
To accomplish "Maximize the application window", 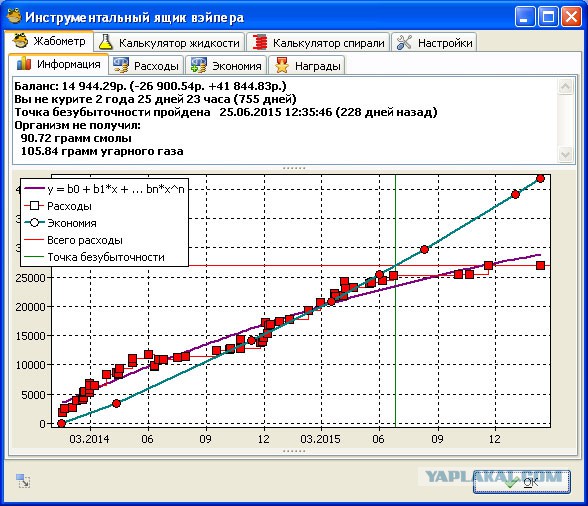I will coord(548,17).
